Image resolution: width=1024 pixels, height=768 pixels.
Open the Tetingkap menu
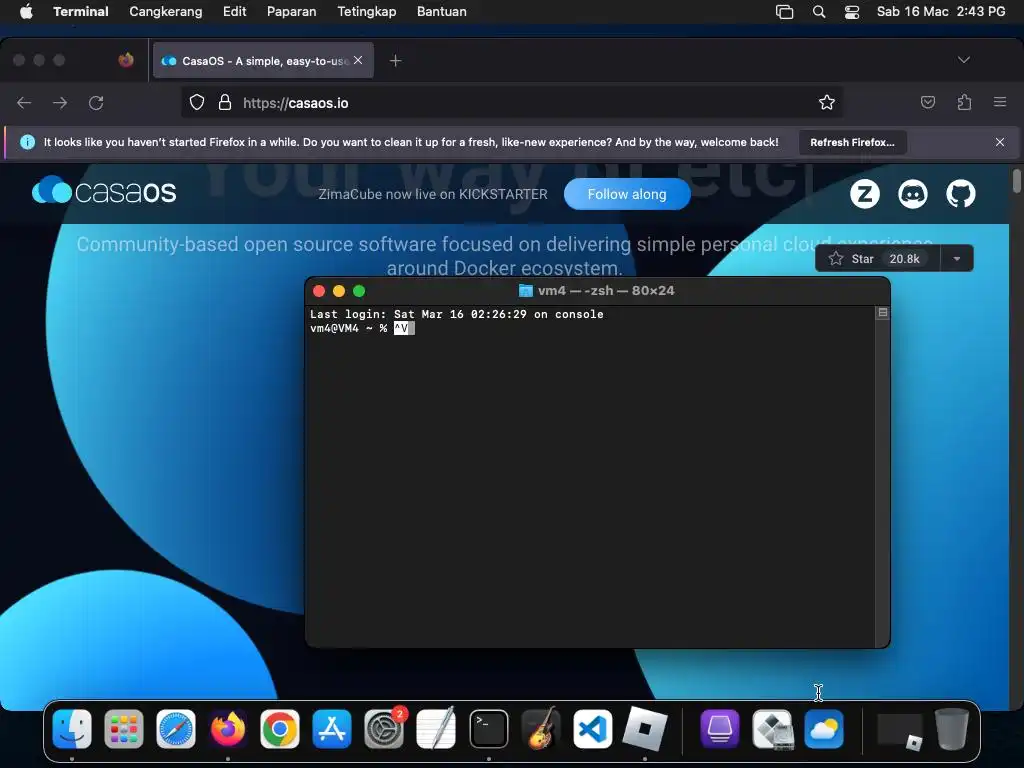pos(366,11)
